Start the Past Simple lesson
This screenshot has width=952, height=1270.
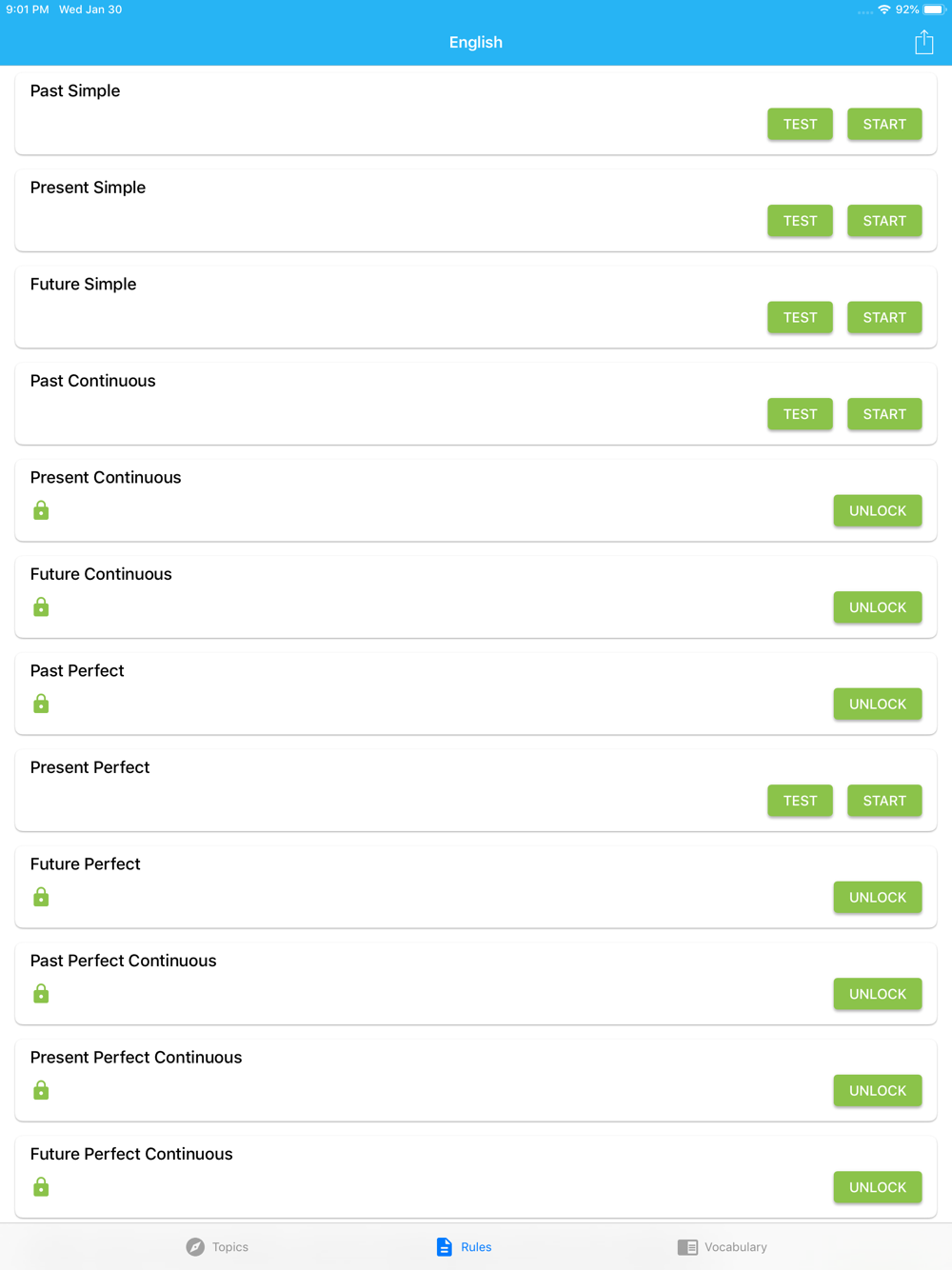click(x=883, y=124)
